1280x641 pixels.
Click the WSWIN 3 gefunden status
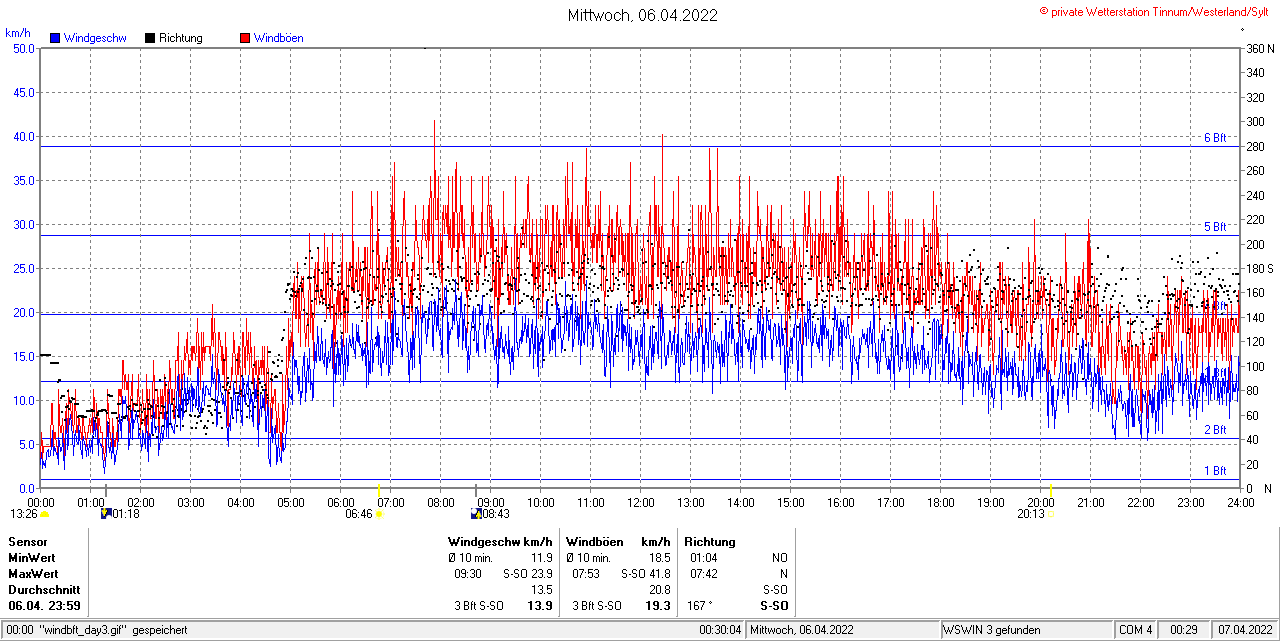point(992,630)
